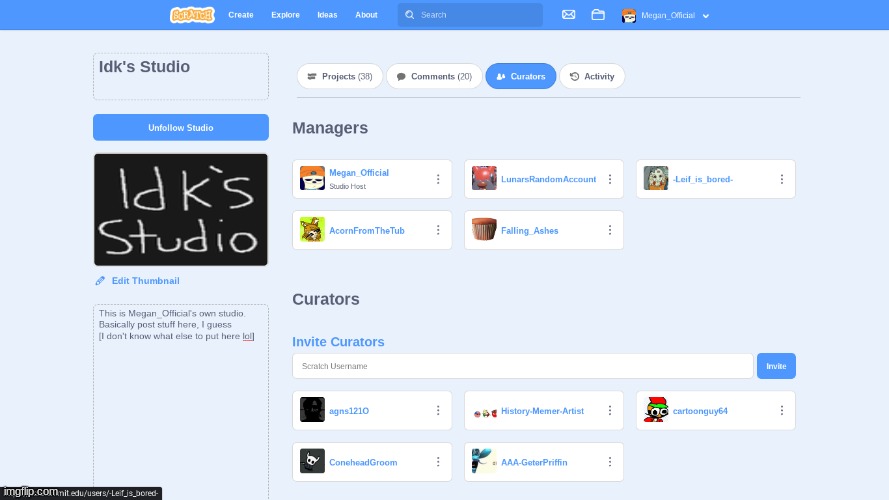This screenshot has width=889, height=500.
Task: Click the Invite button
Action: (x=776, y=366)
